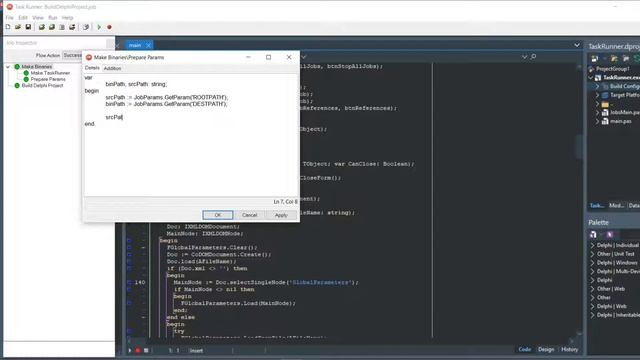
Task: Expand the Delphi | Individual palette category
Action: click(x=592, y=245)
